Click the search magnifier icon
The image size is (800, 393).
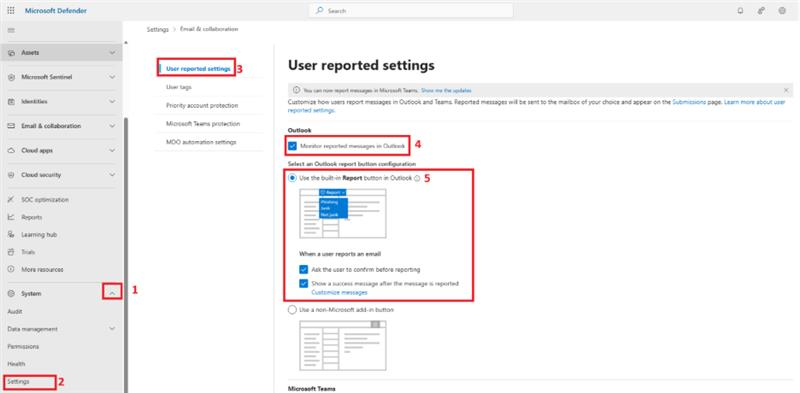pos(320,10)
